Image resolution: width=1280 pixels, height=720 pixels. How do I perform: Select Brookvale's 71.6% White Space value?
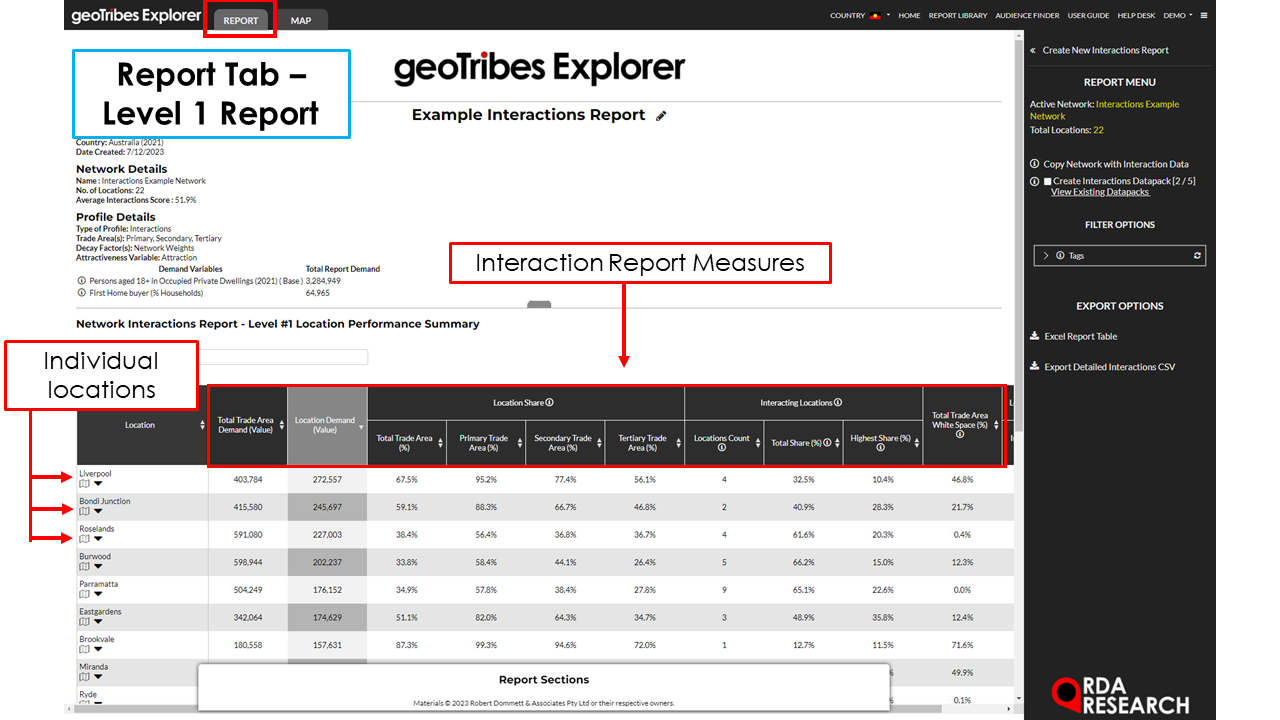point(962,645)
